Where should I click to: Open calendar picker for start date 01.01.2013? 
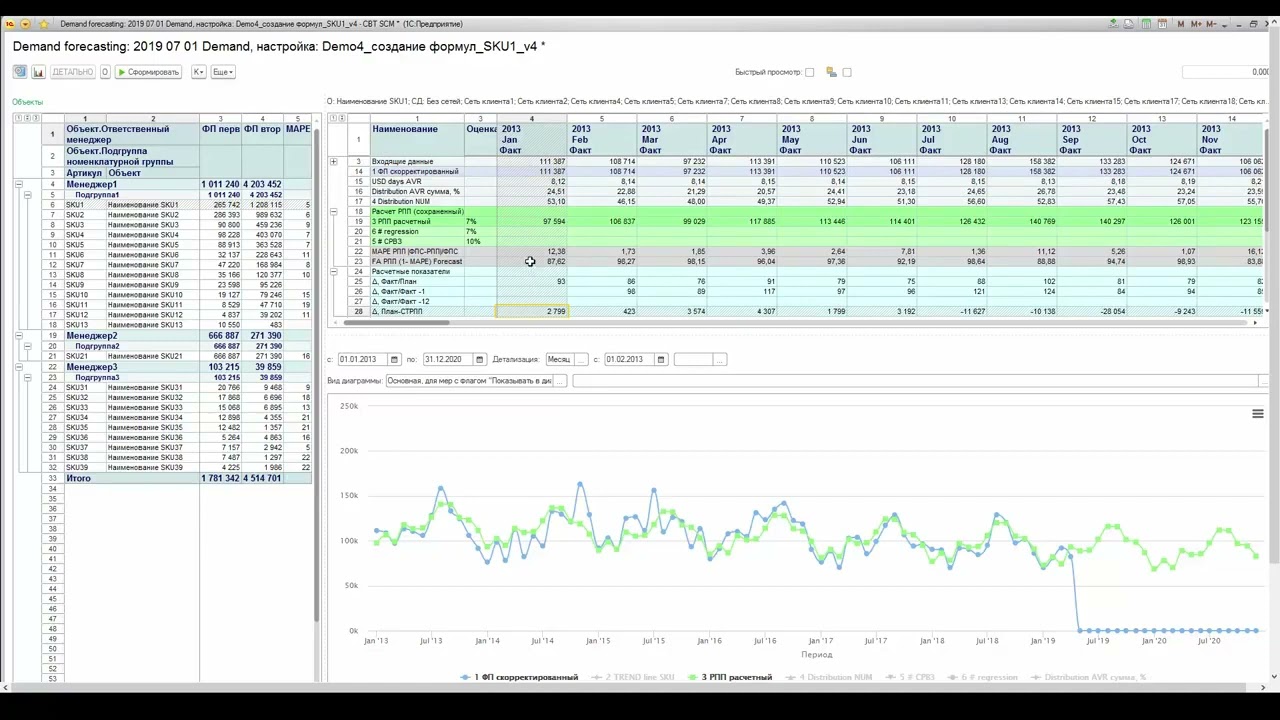pos(394,359)
